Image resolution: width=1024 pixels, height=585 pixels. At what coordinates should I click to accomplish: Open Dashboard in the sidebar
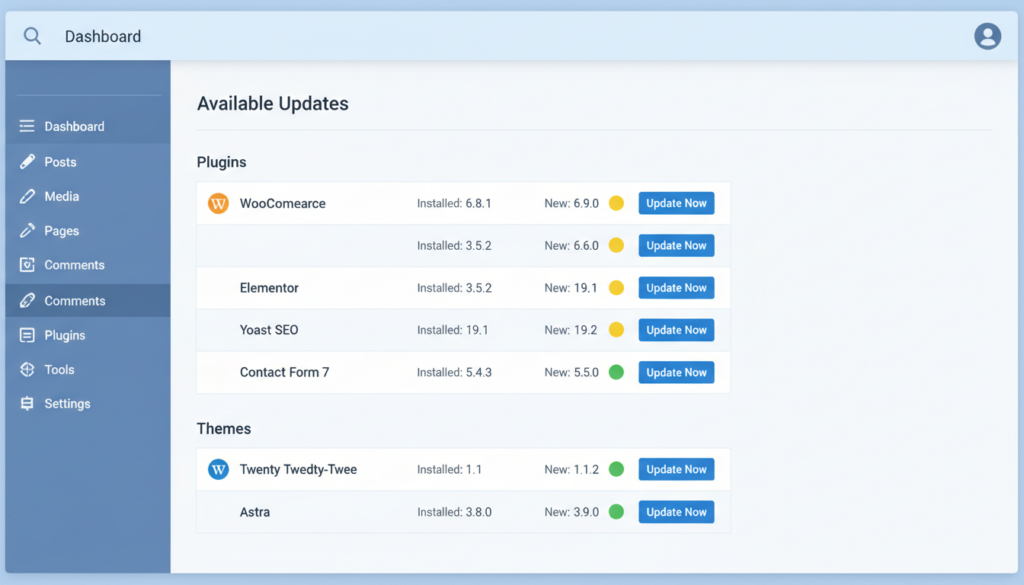pyautogui.click(x=88, y=126)
